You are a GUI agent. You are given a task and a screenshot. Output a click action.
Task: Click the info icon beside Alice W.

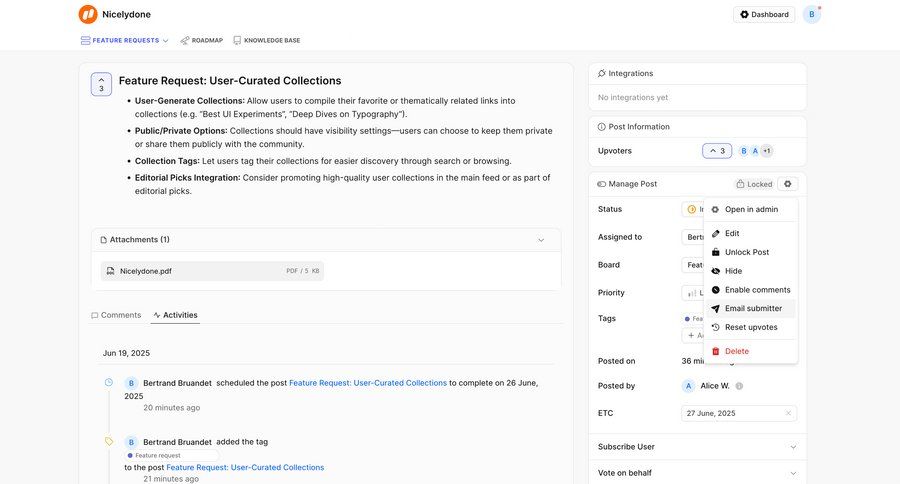click(x=739, y=386)
